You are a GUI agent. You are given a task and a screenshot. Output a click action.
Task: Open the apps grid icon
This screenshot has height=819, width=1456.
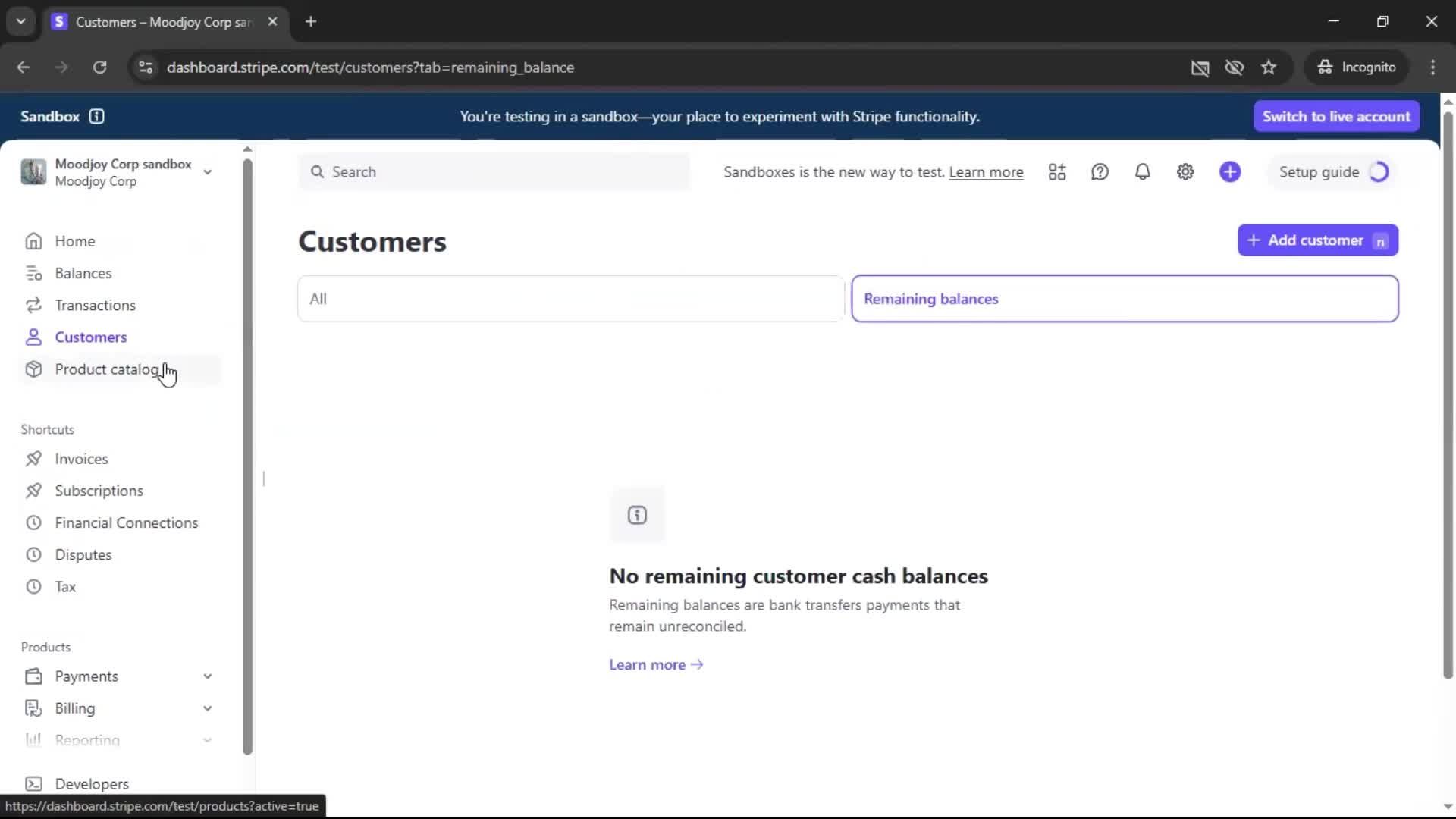coord(1057,172)
